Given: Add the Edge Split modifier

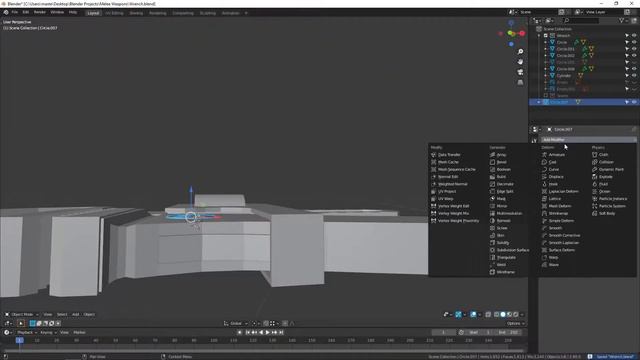Looking at the screenshot, I should coord(502,191).
